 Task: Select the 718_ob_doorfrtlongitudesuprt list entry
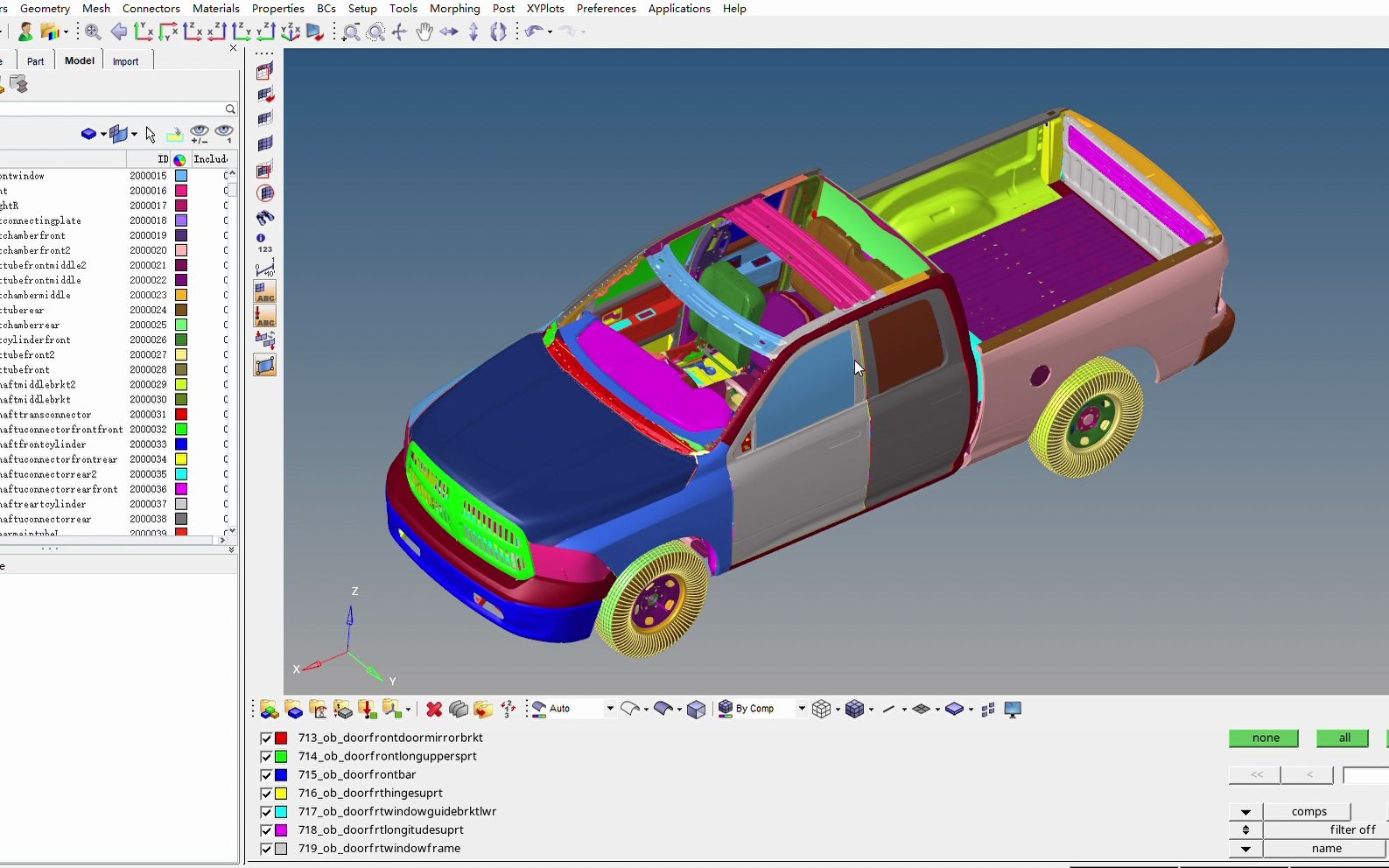[381, 829]
